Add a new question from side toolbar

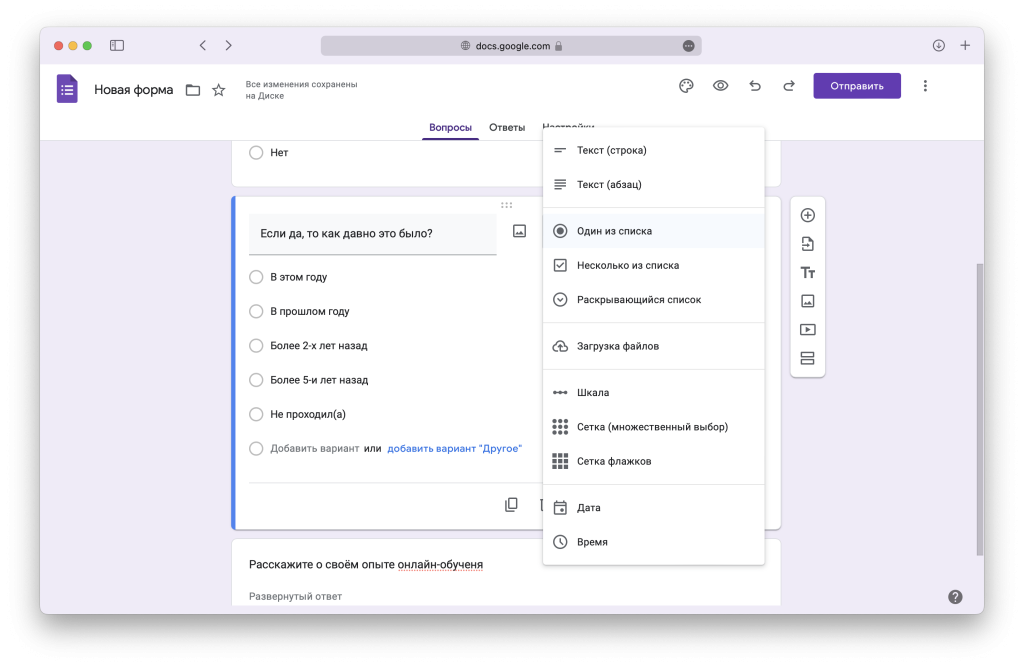[x=808, y=215]
